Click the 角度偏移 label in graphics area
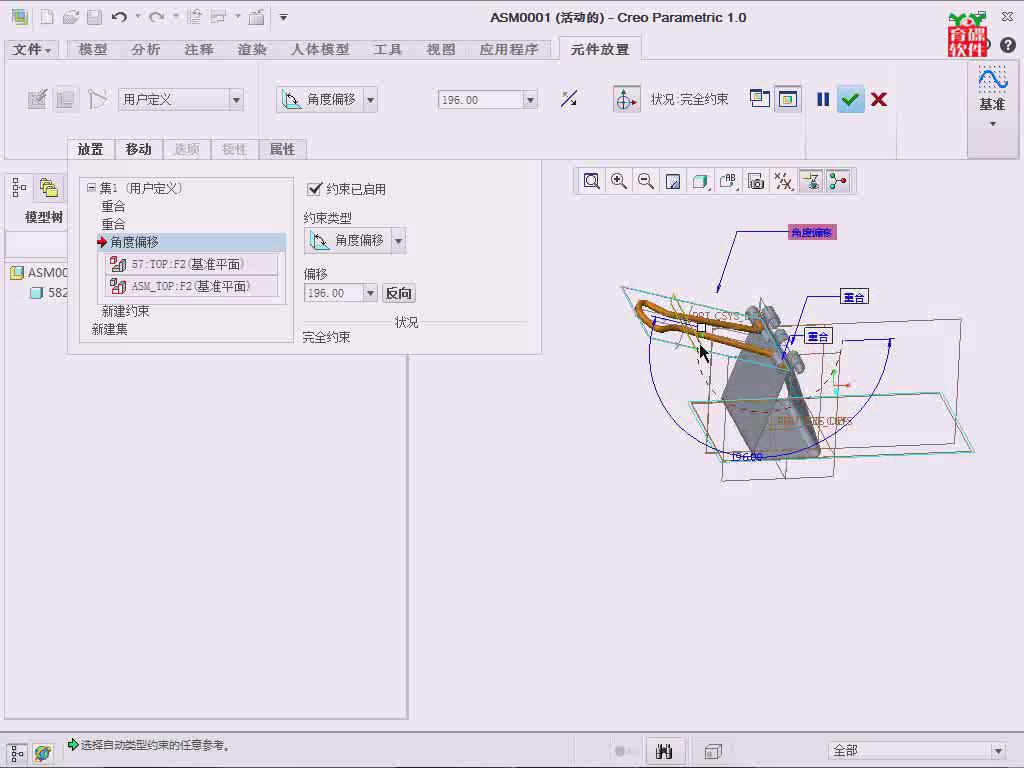Screen dimensions: 1024x768 tap(812, 232)
